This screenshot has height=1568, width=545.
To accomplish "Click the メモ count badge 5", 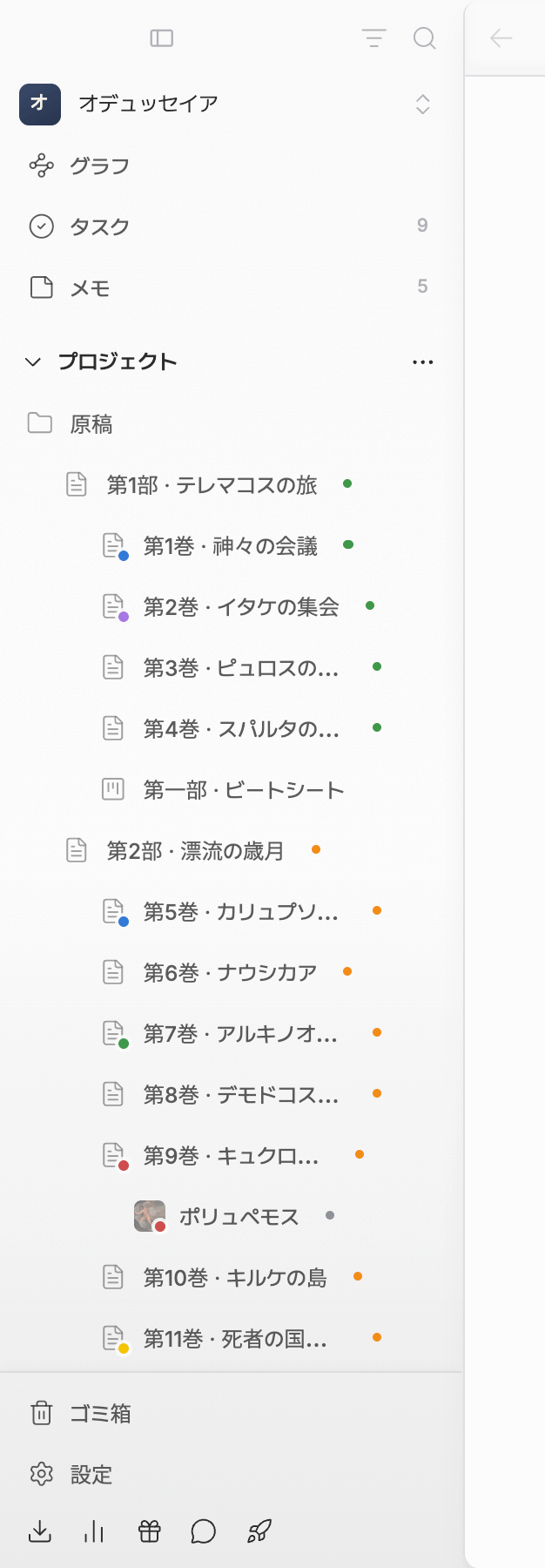I will tap(422, 287).
